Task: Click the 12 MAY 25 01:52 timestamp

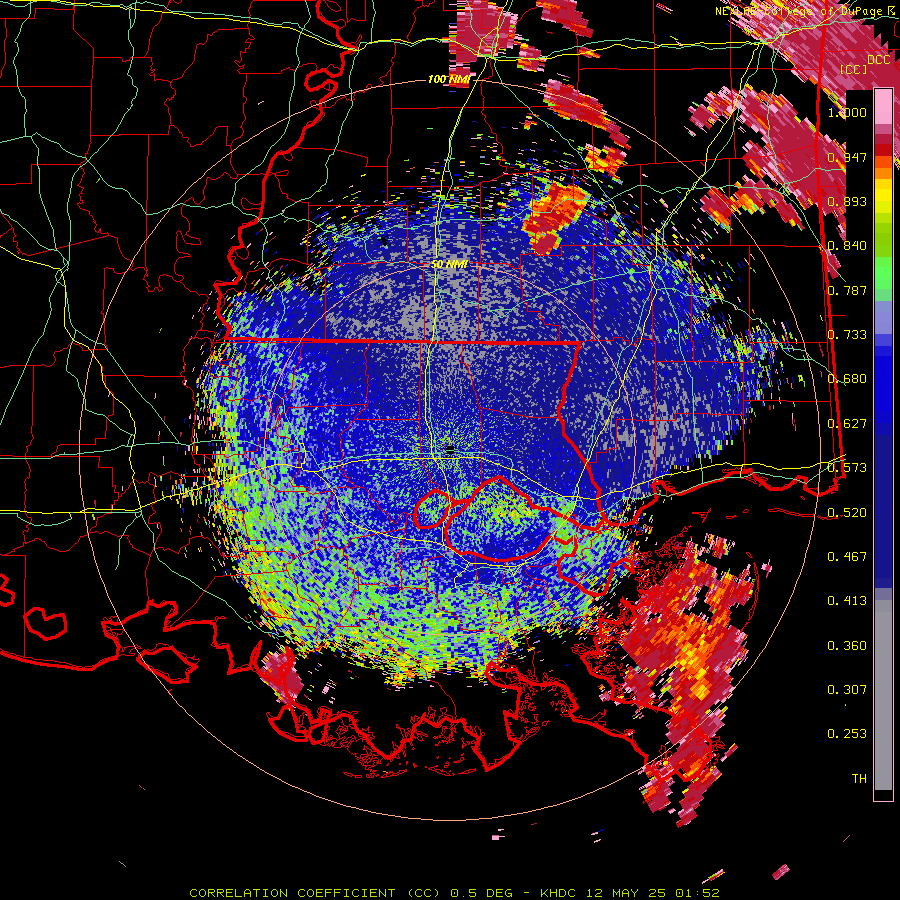Action: 653,893
